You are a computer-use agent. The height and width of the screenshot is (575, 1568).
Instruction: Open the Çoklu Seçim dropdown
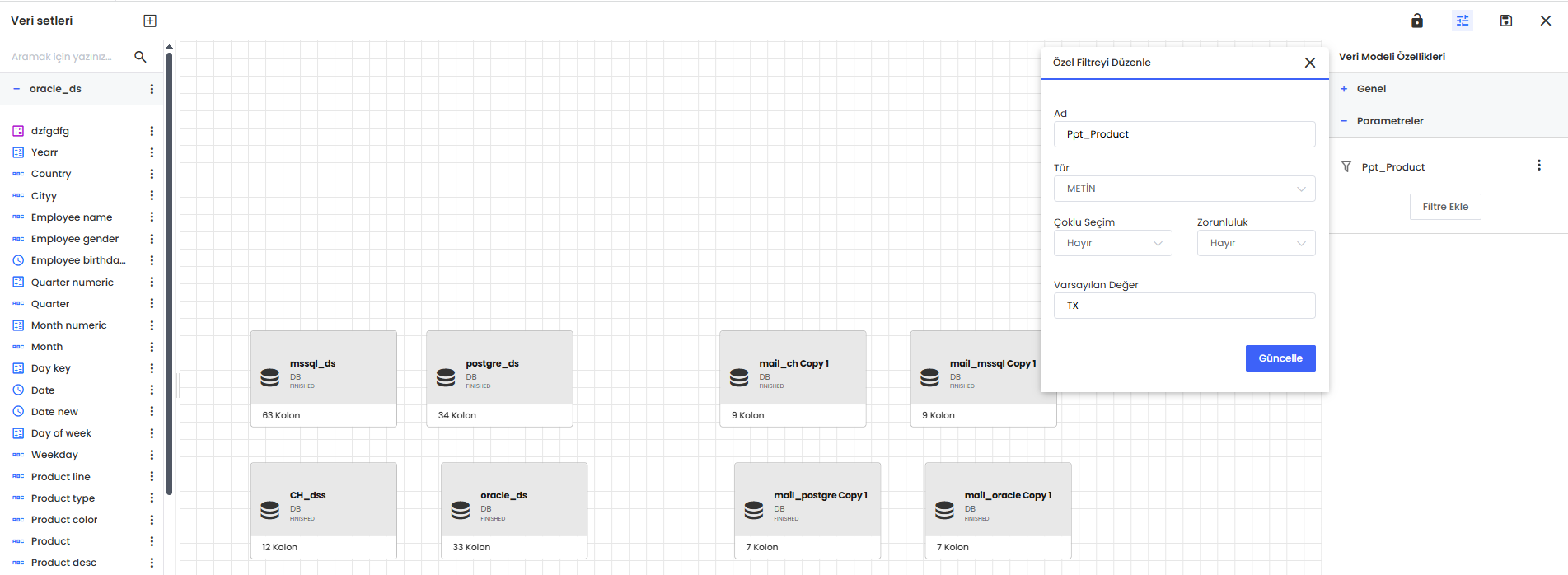1112,243
